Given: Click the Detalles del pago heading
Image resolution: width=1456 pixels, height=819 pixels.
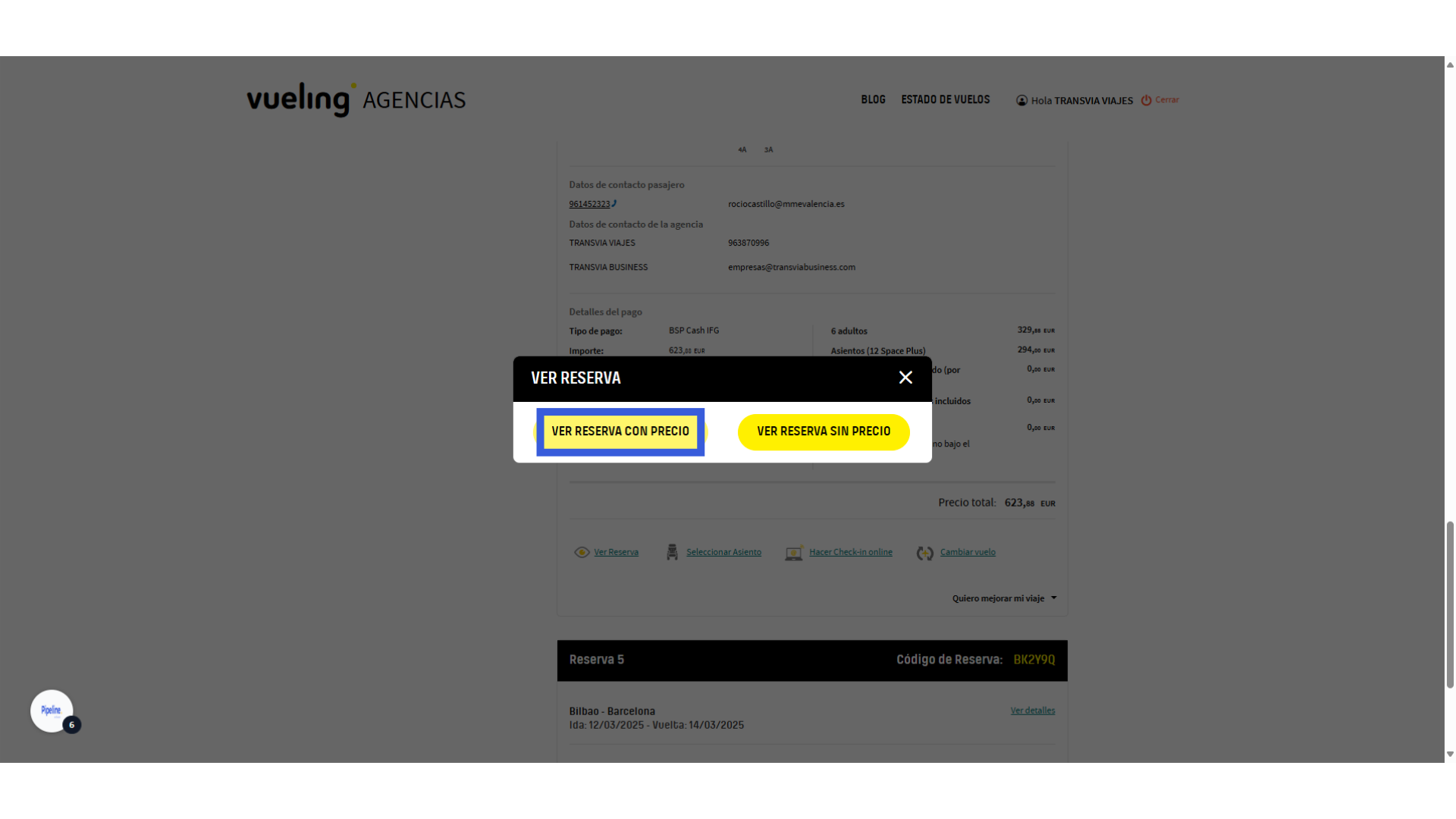Looking at the screenshot, I should [605, 312].
